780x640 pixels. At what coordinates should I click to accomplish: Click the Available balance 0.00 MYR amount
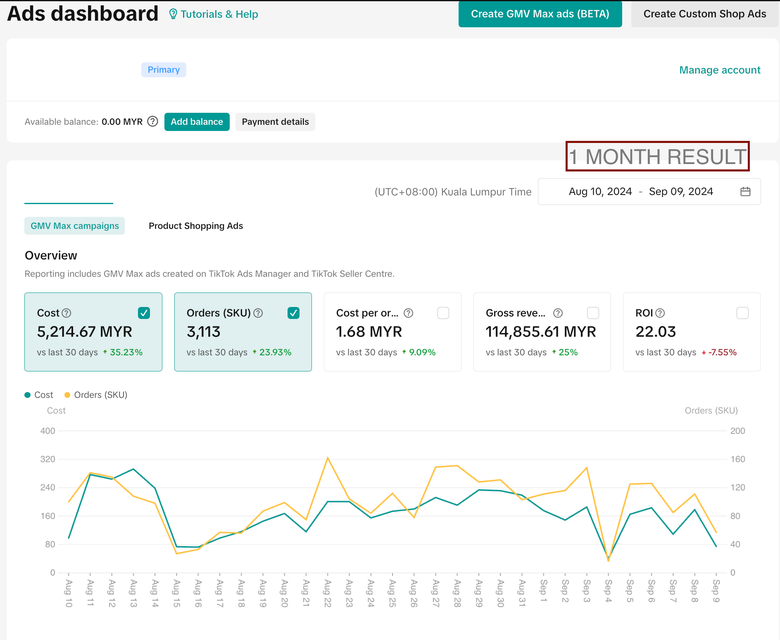click(122, 122)
